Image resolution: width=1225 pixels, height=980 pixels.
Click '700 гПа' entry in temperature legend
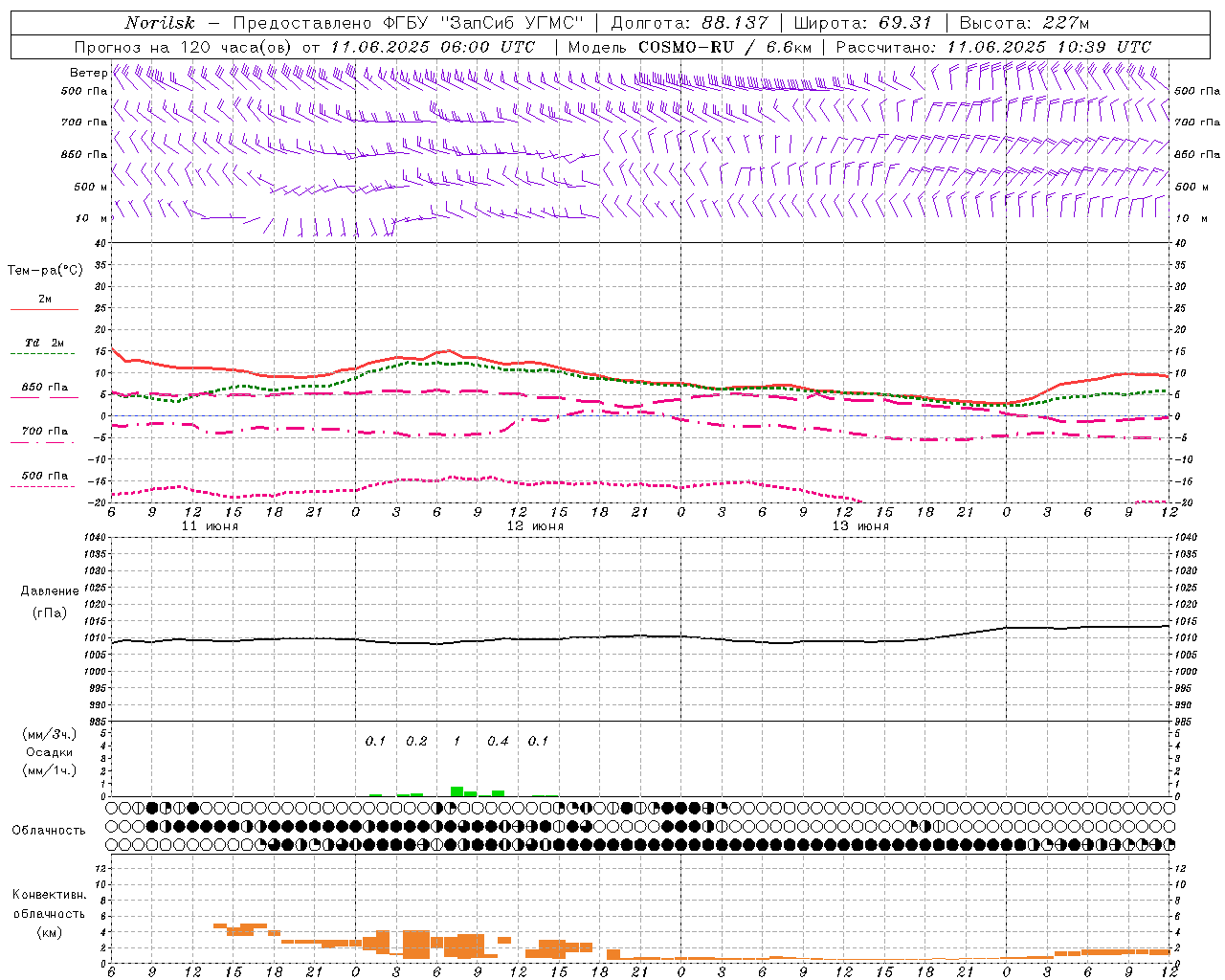(x=45, y=432)
